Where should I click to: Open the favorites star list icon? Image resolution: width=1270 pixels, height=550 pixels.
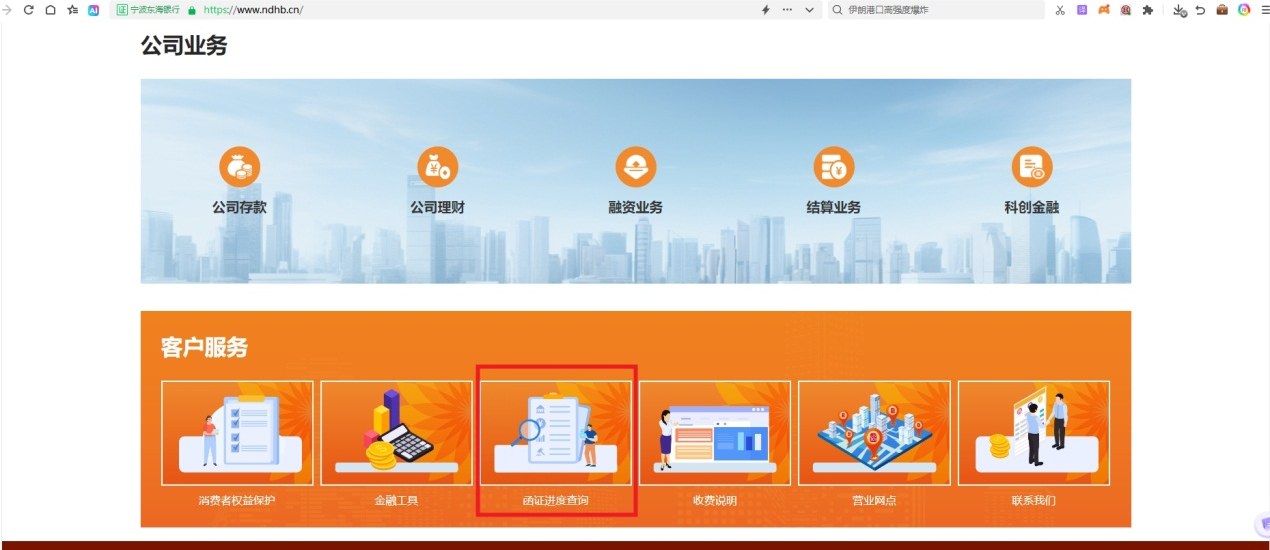[72, 10]
